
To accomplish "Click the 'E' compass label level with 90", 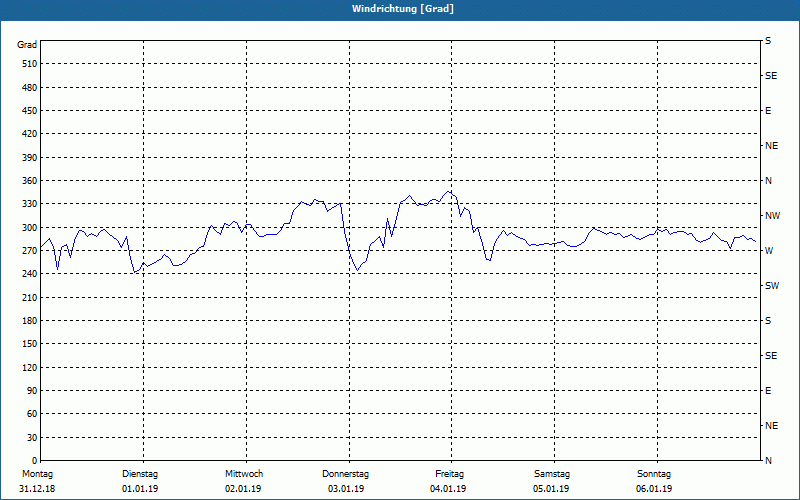I will pyautogui.click(x=768, y=391).
